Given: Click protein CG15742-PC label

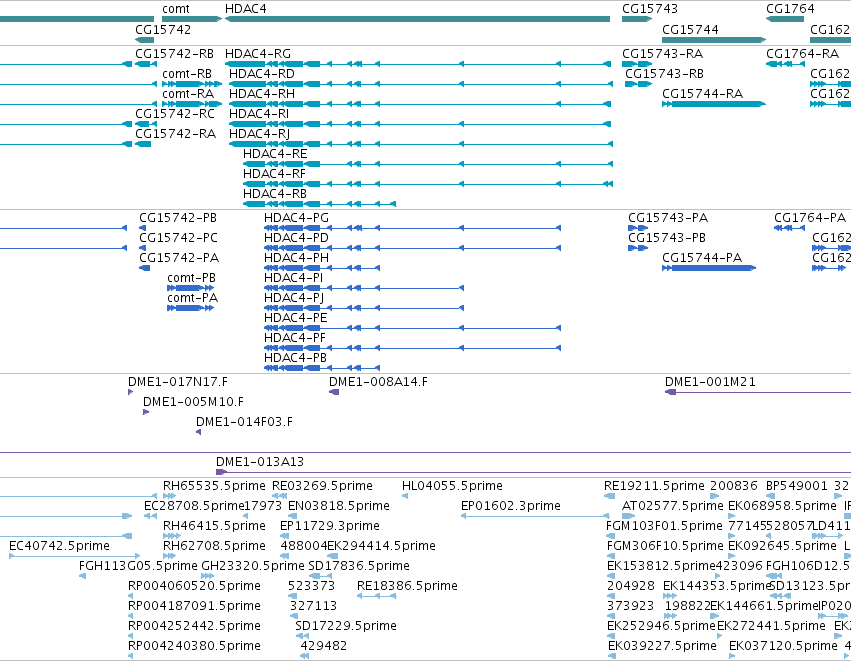Looking at the screenshot, I should [179, 238].
